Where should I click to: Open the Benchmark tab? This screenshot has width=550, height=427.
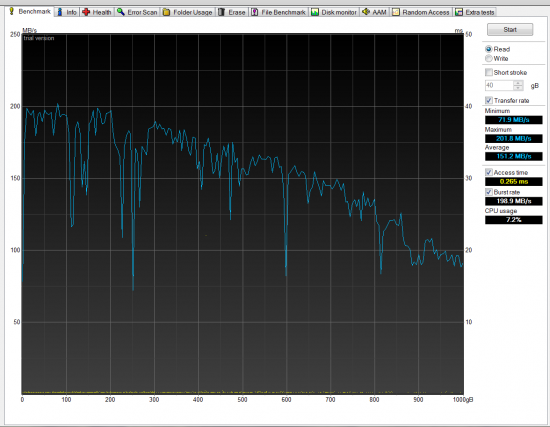point(30,11)
